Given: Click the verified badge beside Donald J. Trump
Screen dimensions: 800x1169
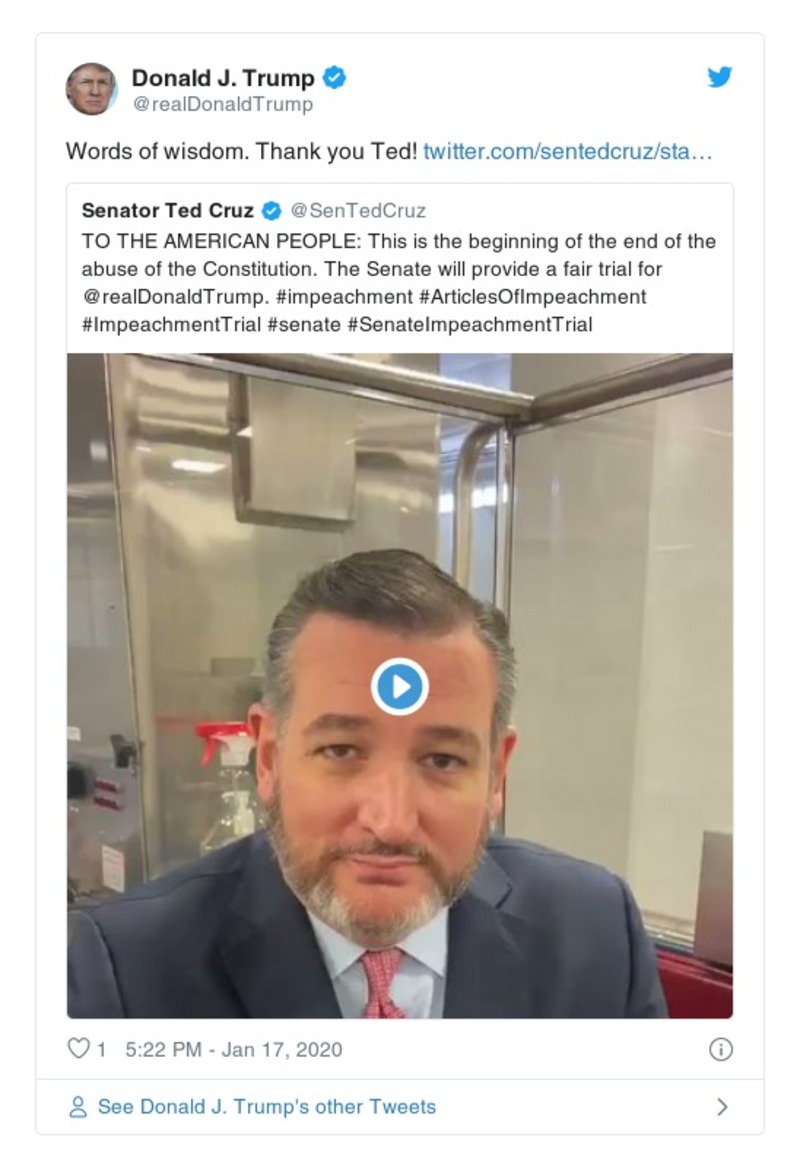Looking at the screenshot, I should tap(336, 77).
